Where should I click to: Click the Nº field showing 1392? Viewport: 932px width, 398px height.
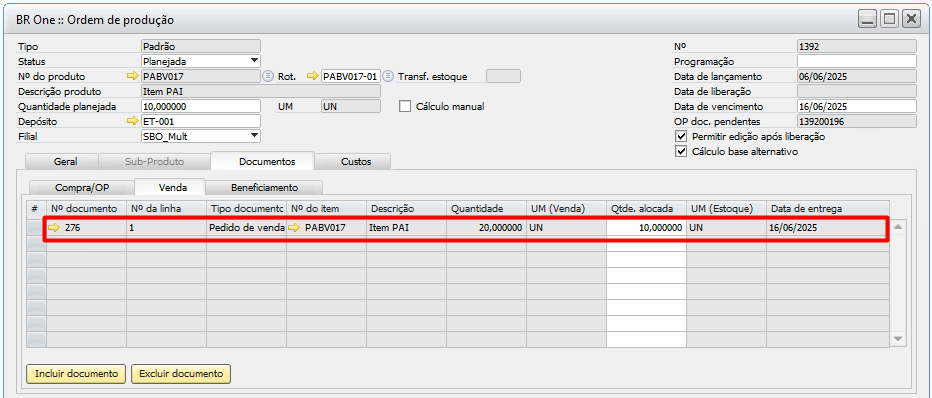click(x=857, y=46)
